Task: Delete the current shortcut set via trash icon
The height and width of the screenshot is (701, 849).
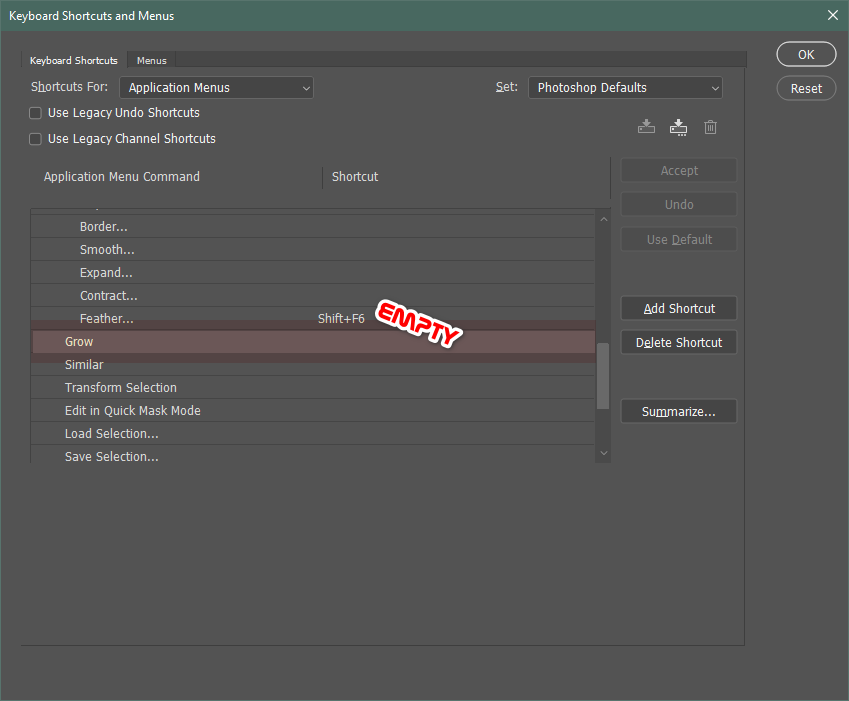Action: pyautogui.click(x=710, y=127)
